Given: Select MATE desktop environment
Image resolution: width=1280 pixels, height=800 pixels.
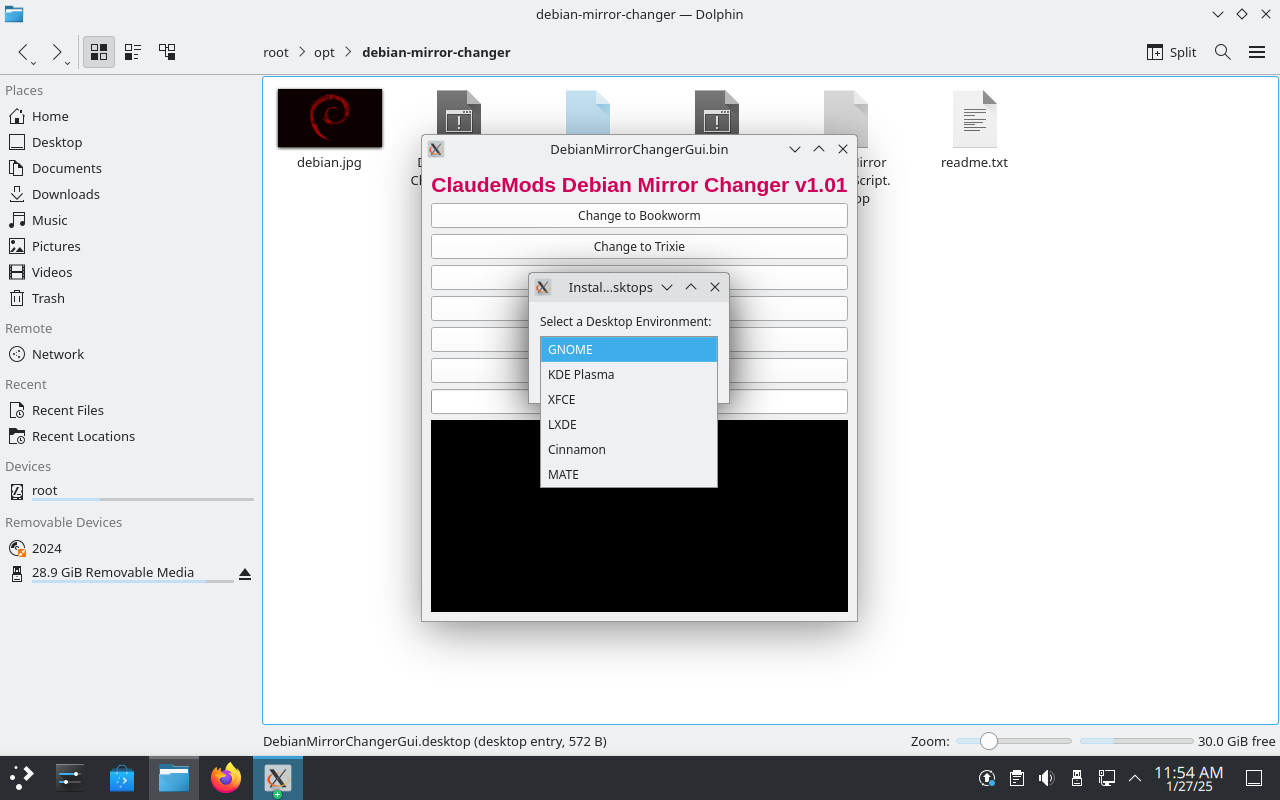Looking at the screenshot, I should point(629,474).
